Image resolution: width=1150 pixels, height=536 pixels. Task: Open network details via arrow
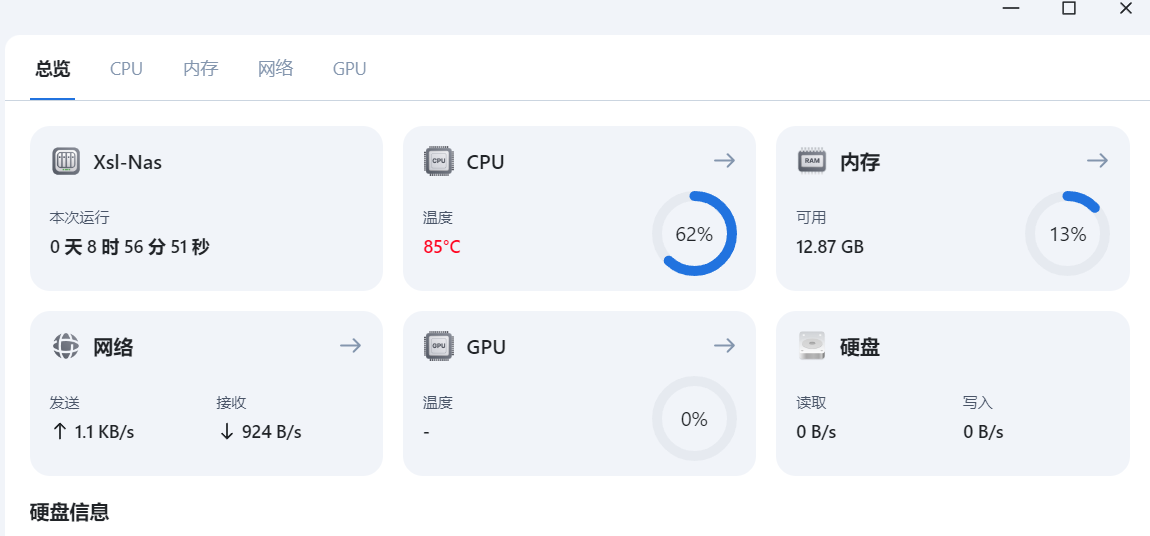click(x=350, y=346)
